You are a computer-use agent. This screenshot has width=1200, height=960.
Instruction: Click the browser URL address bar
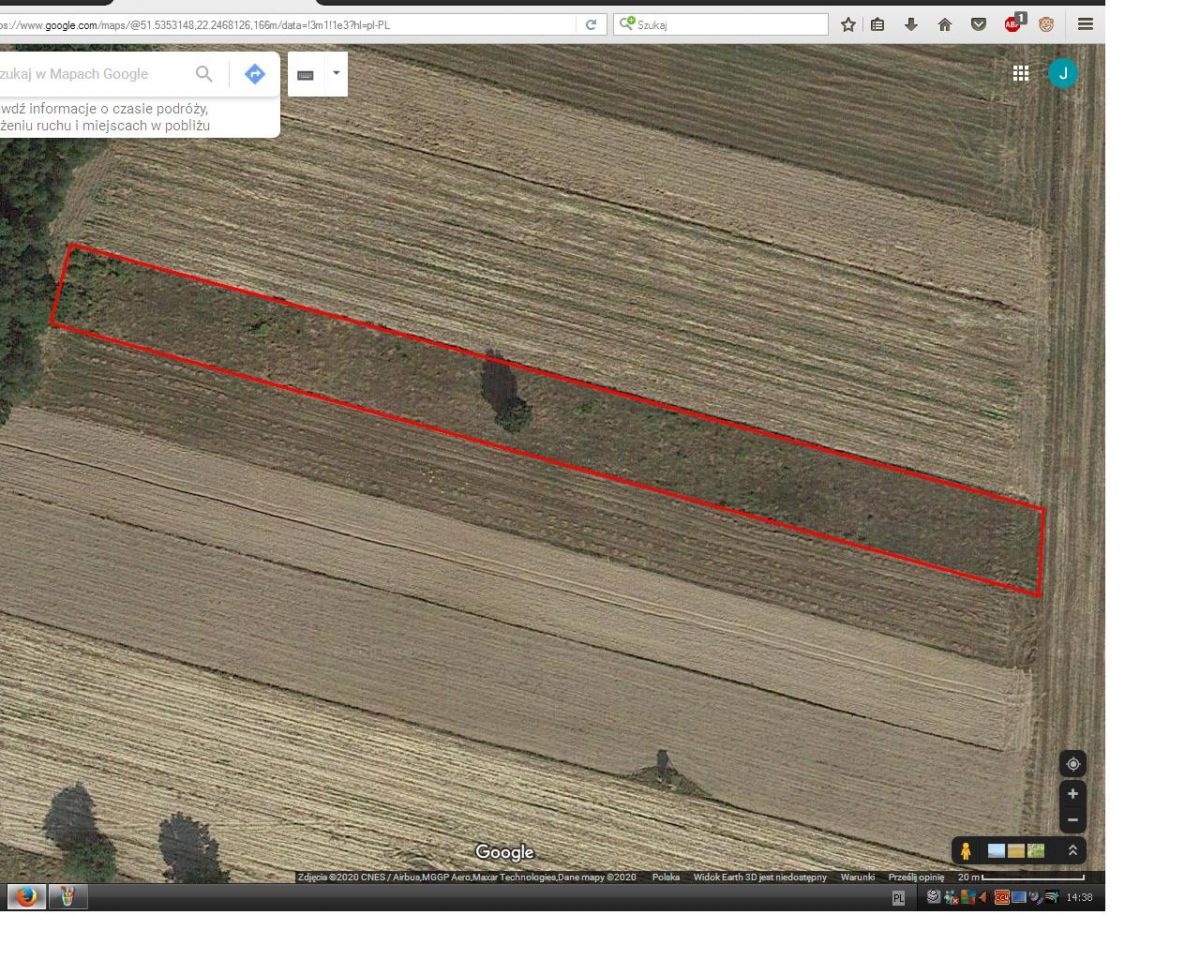[290, 25]
